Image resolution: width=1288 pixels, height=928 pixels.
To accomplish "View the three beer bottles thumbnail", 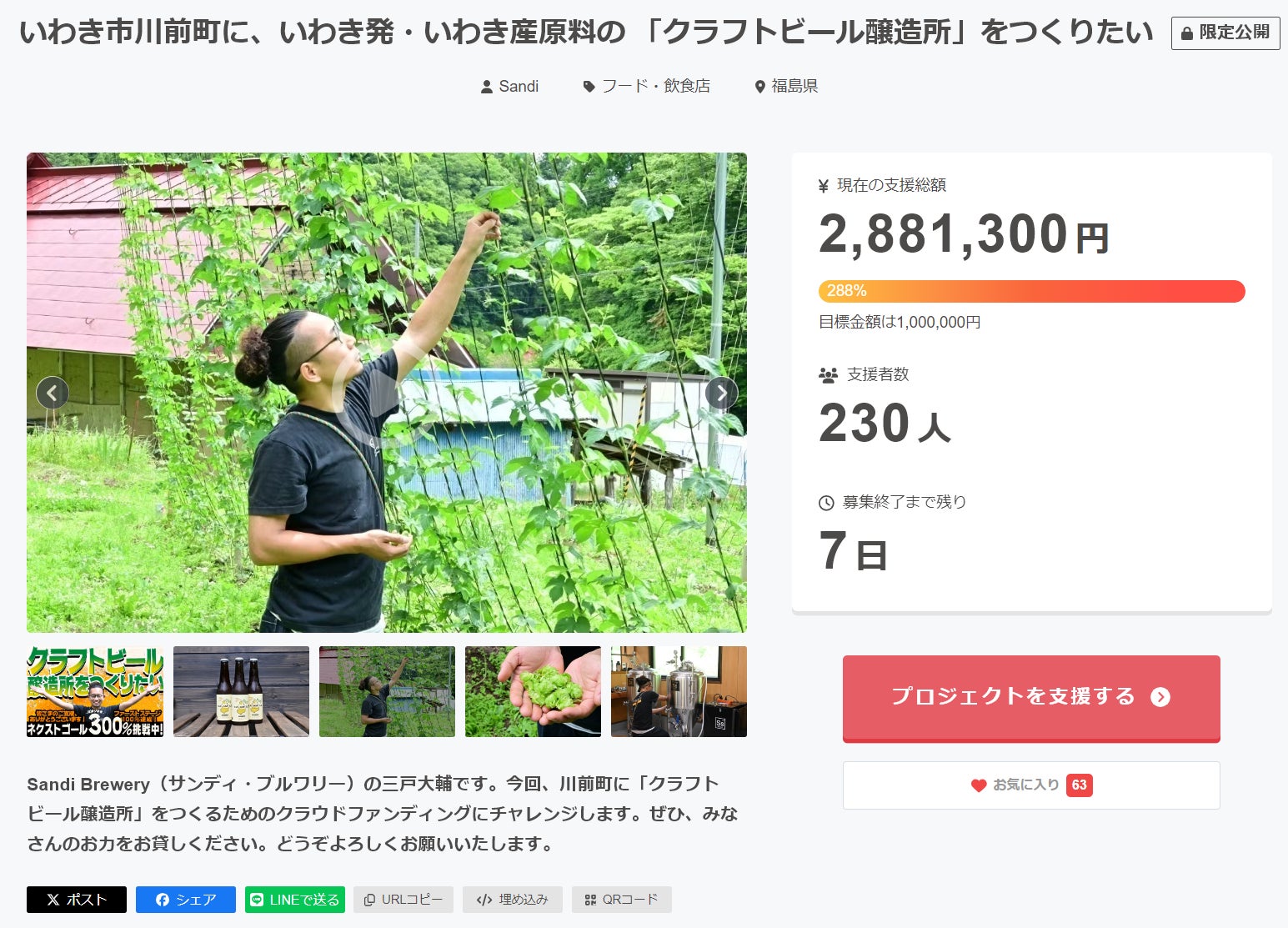I will [x=241, y=691].
